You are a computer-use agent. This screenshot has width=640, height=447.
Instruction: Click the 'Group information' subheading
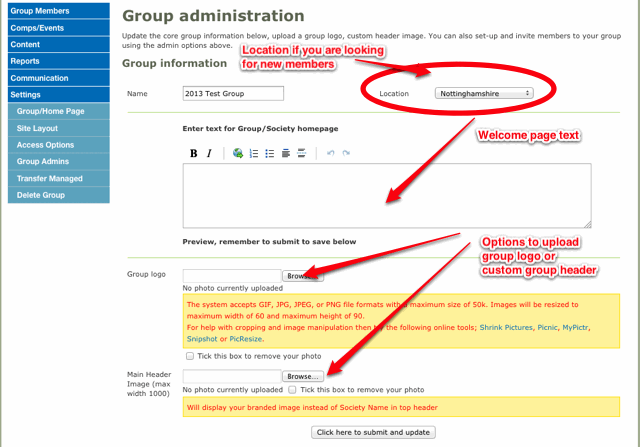pyautogui.click(x=174, y=63)
